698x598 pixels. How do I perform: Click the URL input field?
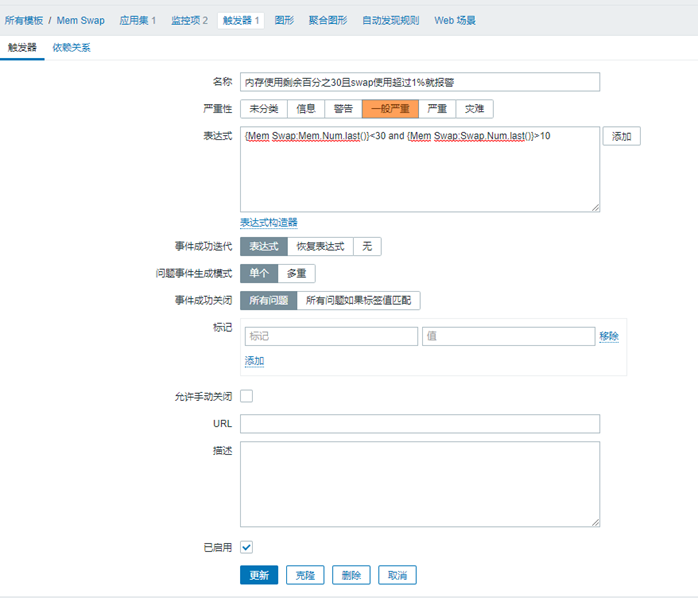click(x=420, y=424)
